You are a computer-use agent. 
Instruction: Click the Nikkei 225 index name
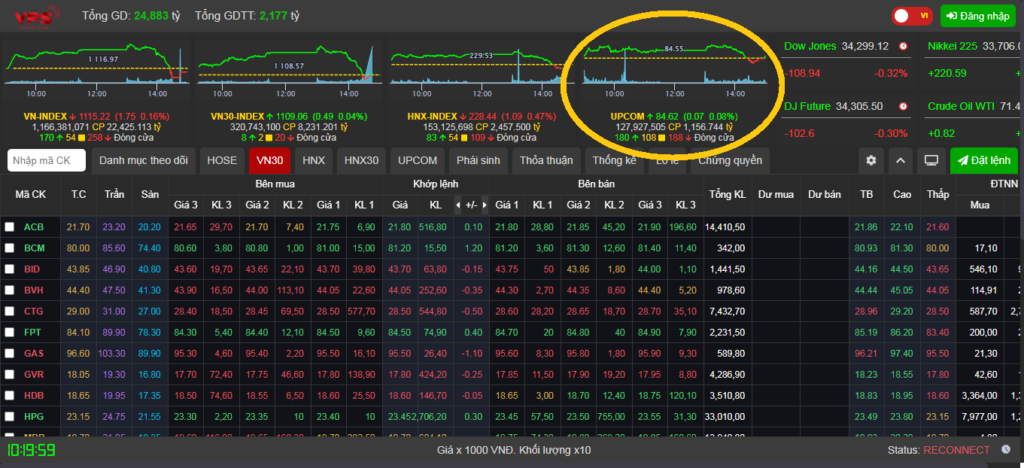[953, 46]
